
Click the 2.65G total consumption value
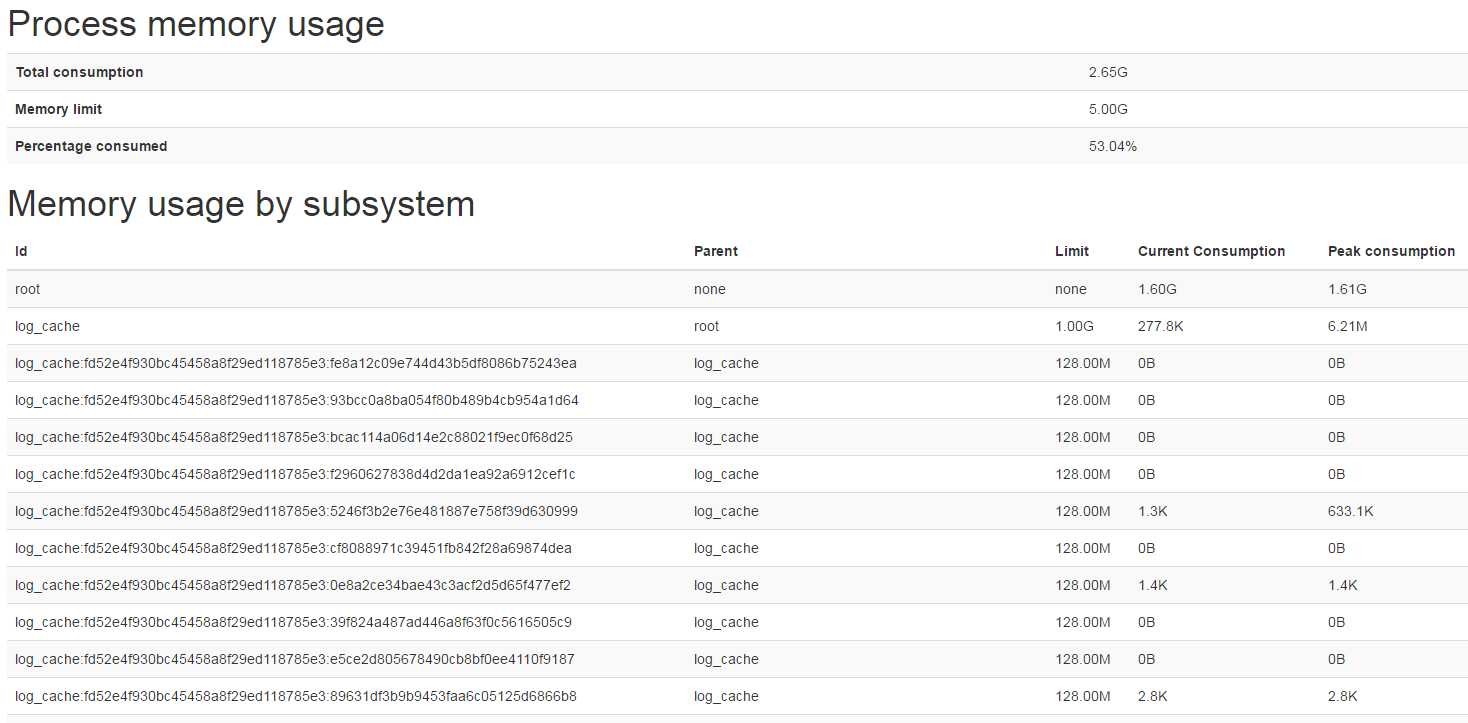click(x=1108, y=72)
